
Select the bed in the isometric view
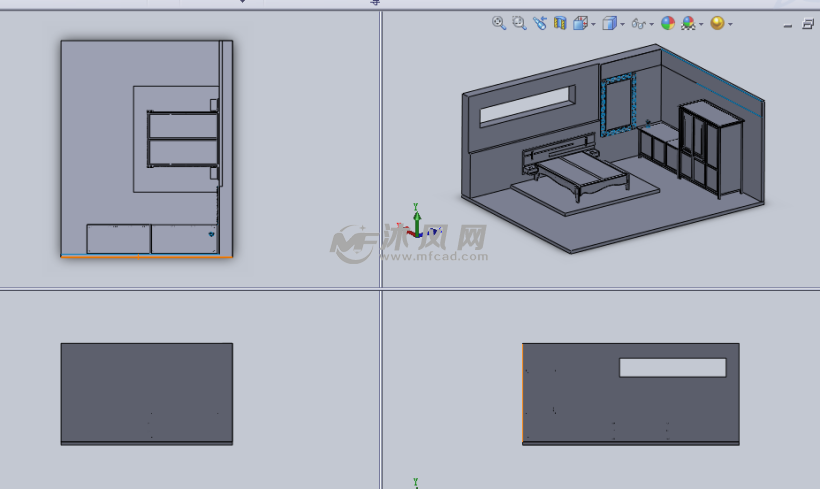click(x=580, y=172)
